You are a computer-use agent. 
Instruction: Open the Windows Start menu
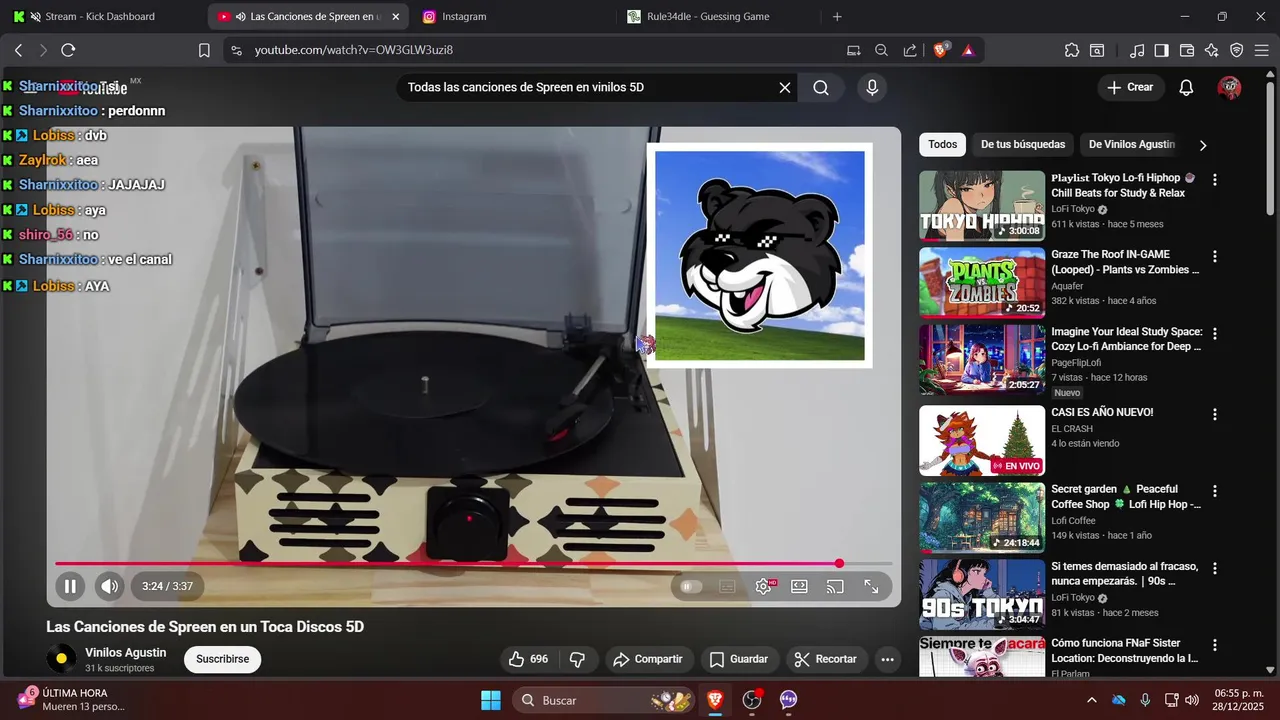(491, 700)
